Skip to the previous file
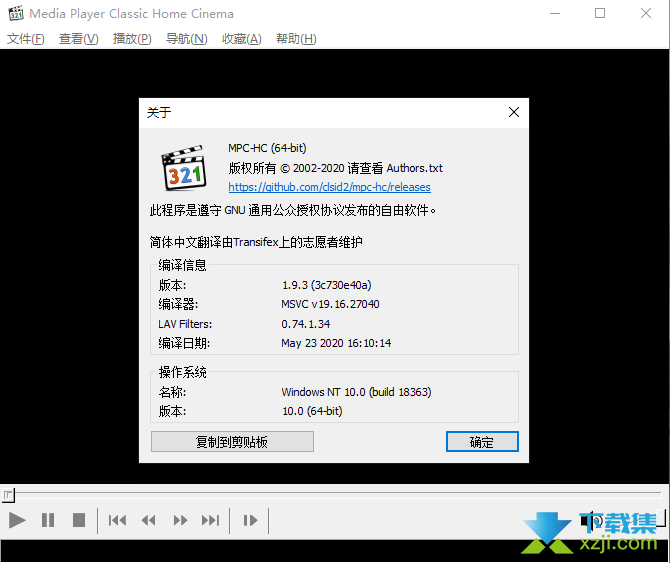670x563 pixels. pyautogui.click(x=117, y=520)
